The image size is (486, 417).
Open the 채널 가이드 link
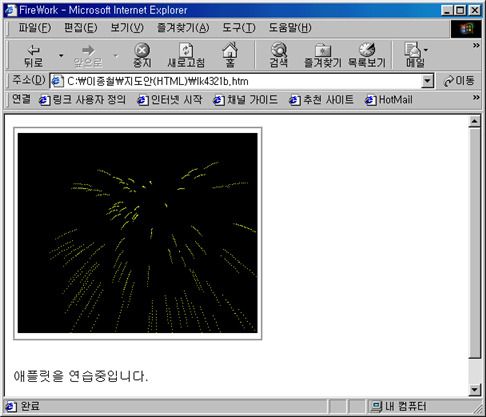[x=245, y=100]
